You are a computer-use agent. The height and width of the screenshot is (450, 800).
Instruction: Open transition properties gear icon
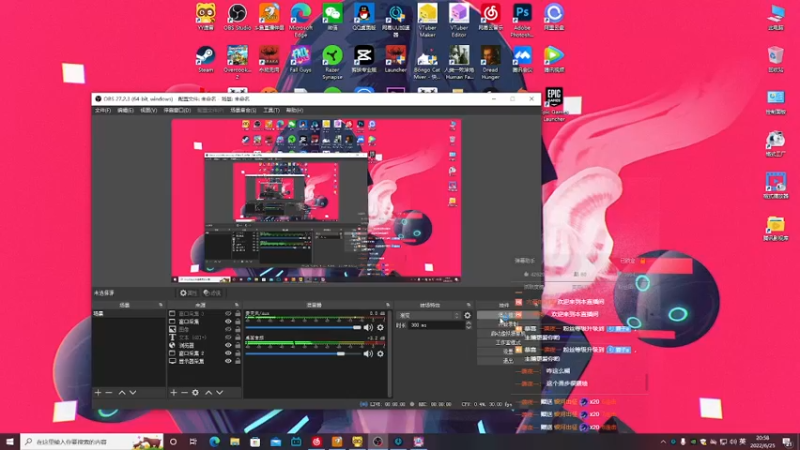point(467,315)
